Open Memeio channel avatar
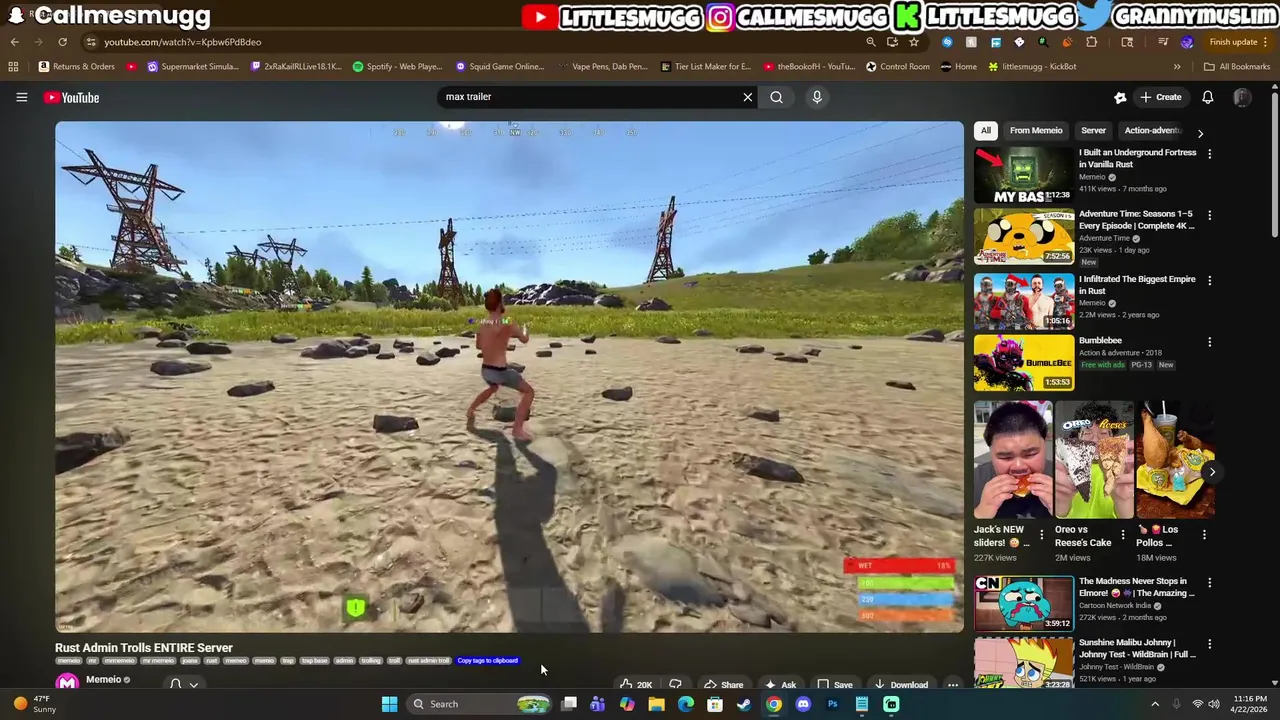This screenshot has width=1280, height=720. pyautogui.click(x=67, y=682)
